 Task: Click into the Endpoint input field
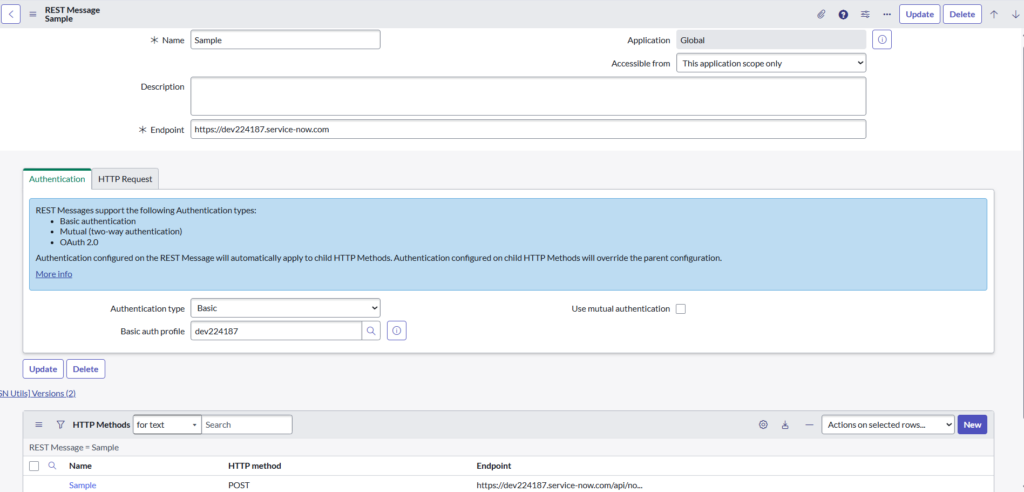coord(528,129)
